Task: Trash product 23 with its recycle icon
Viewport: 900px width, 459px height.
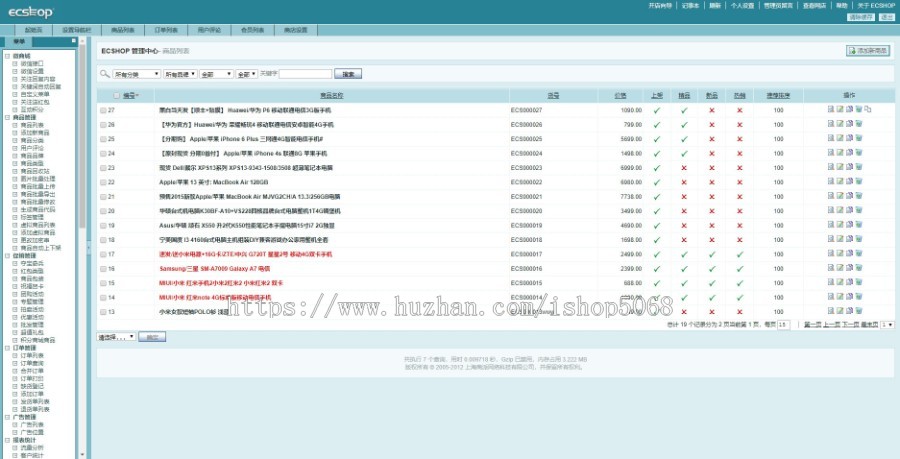Action: point(859,167)
